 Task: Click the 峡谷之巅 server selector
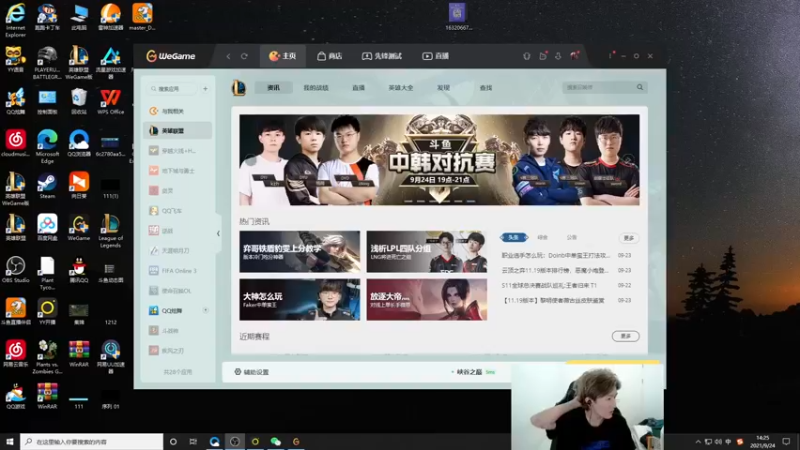473,372
